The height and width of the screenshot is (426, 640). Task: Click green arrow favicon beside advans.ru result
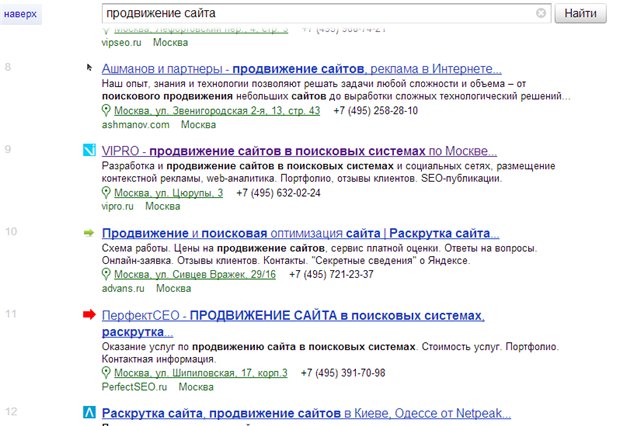click(x=89, y=233)
